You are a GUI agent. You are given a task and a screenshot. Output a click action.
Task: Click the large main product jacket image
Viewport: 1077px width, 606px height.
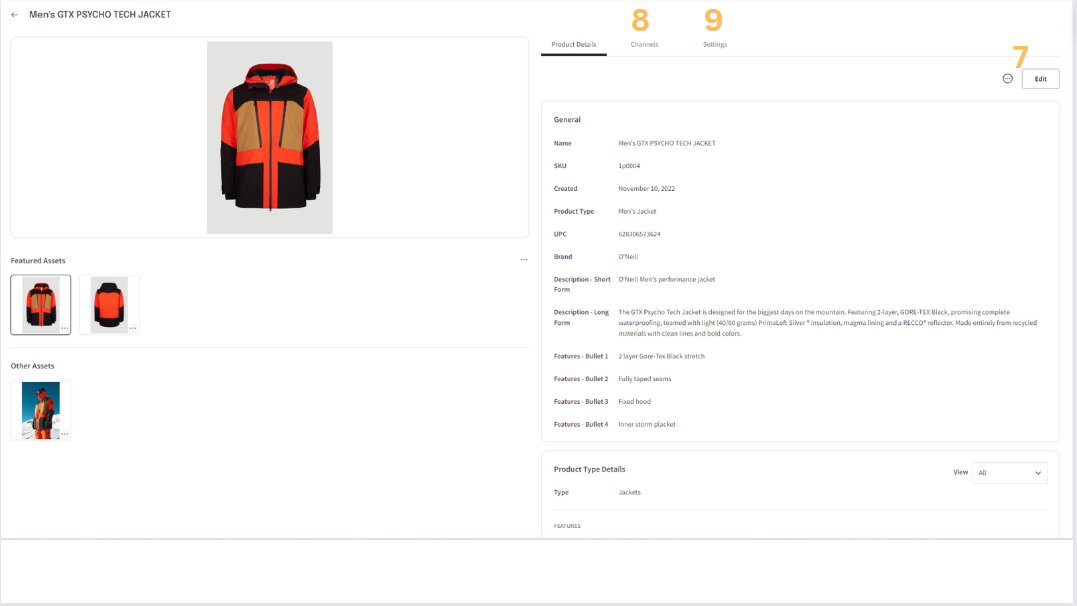point(270,137)
